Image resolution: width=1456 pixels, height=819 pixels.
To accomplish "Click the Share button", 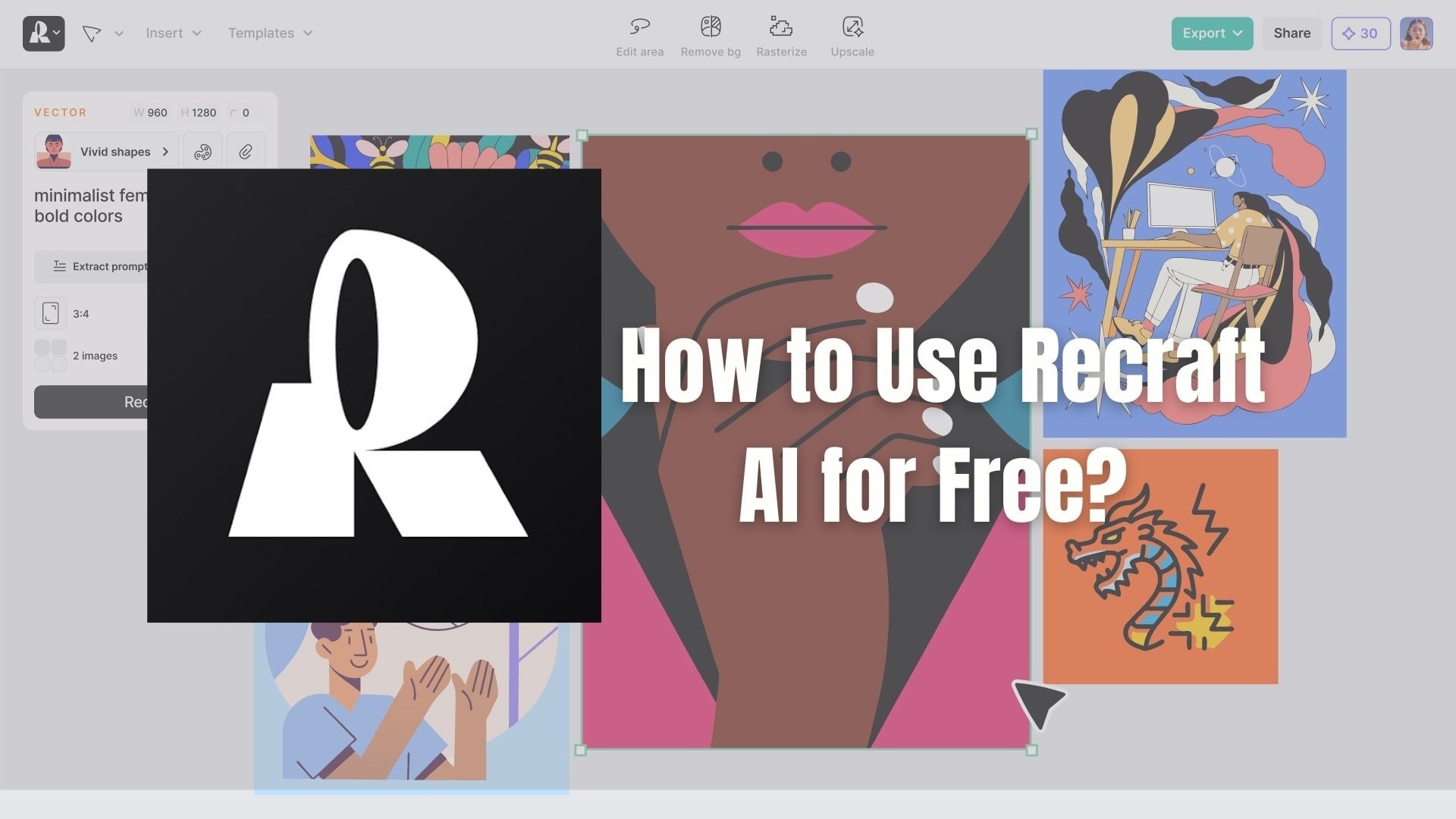I will tap(1291, 33).
